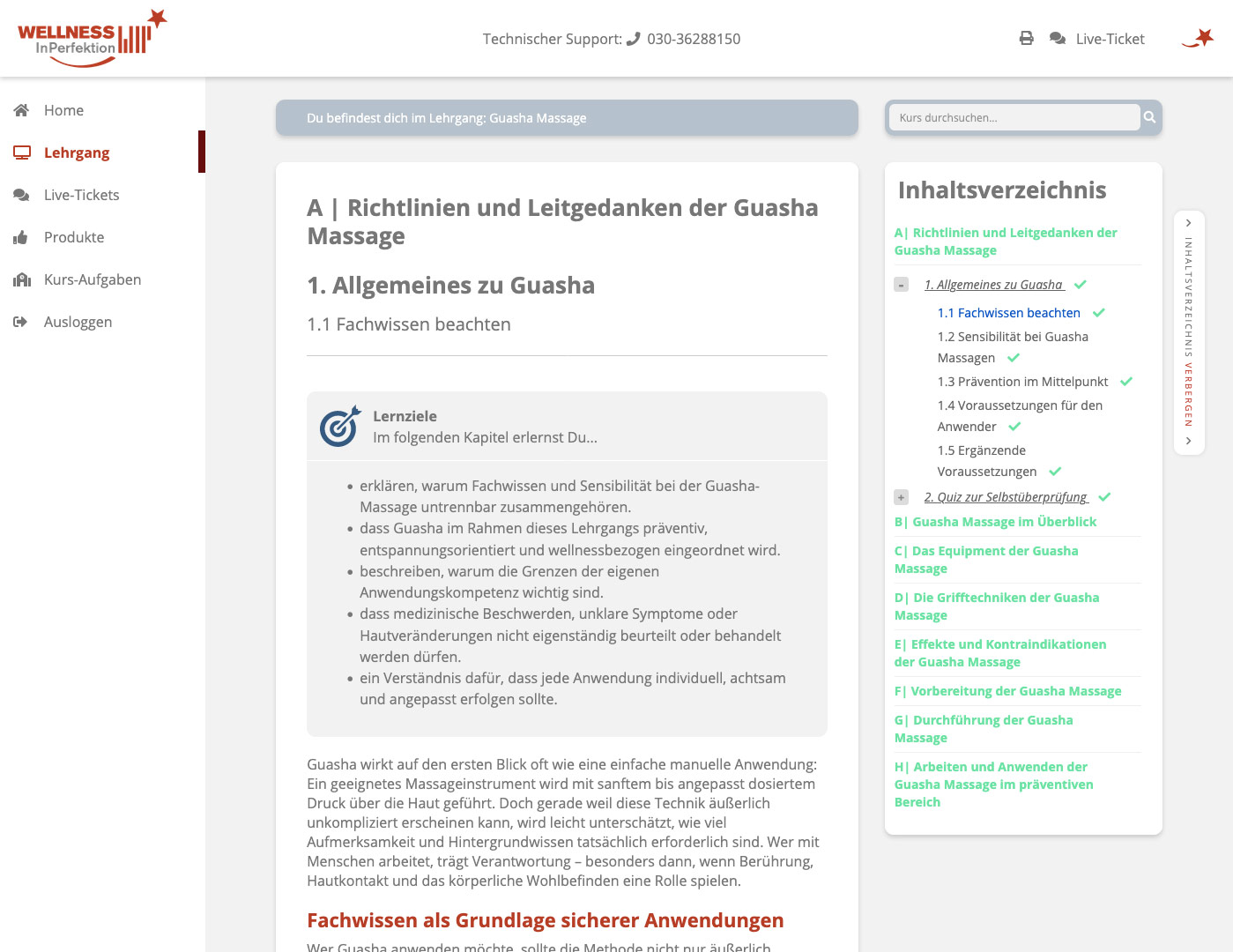Click the red star icon in the top right corner
This screenshot has height=952, width=1233.
tap(1199, 38)
